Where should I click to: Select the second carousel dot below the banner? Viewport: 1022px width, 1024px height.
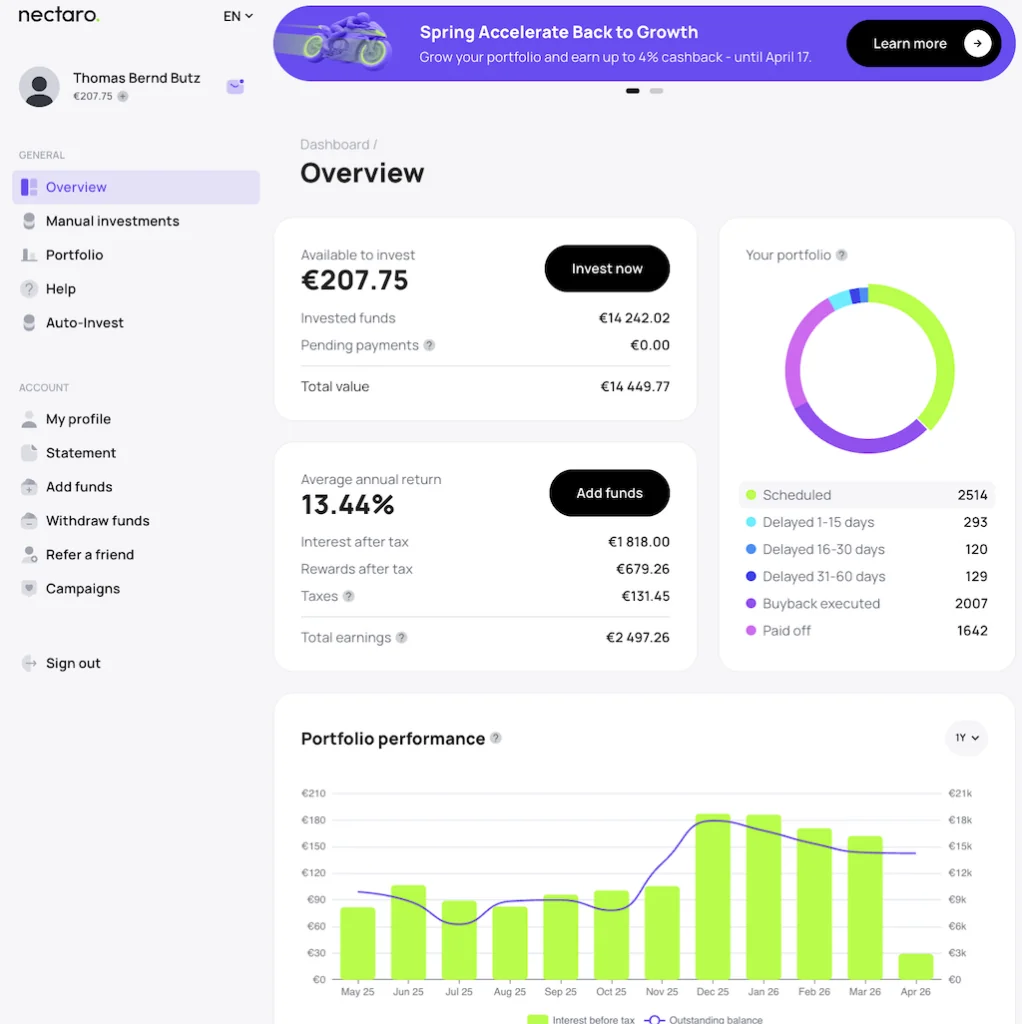[x=656, y=90]
